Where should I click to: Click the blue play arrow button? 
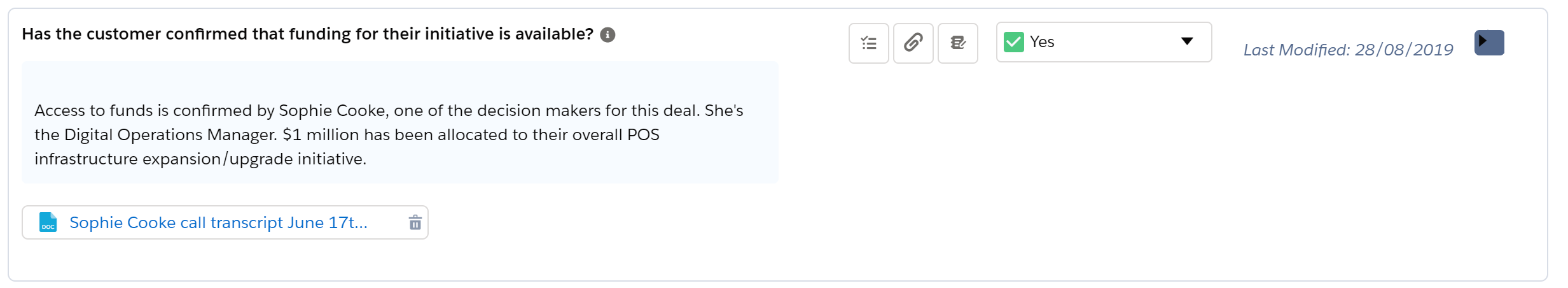[x=1489, y=43]
